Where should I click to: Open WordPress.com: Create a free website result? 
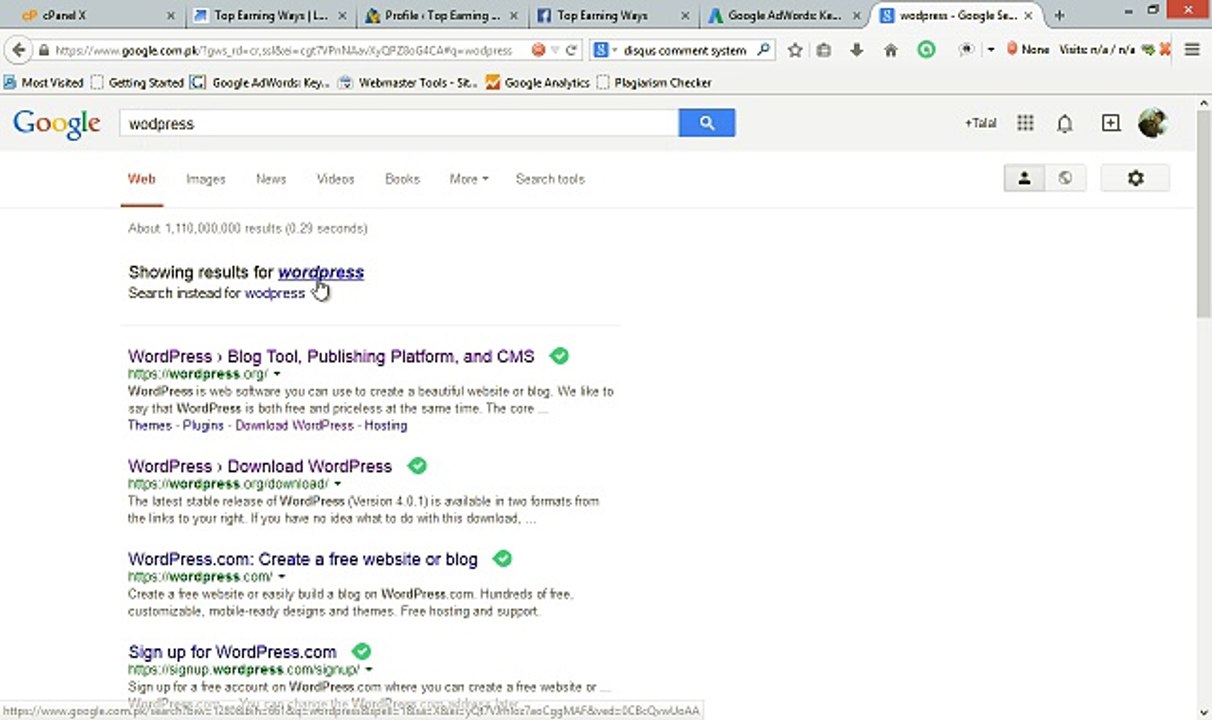303,559
